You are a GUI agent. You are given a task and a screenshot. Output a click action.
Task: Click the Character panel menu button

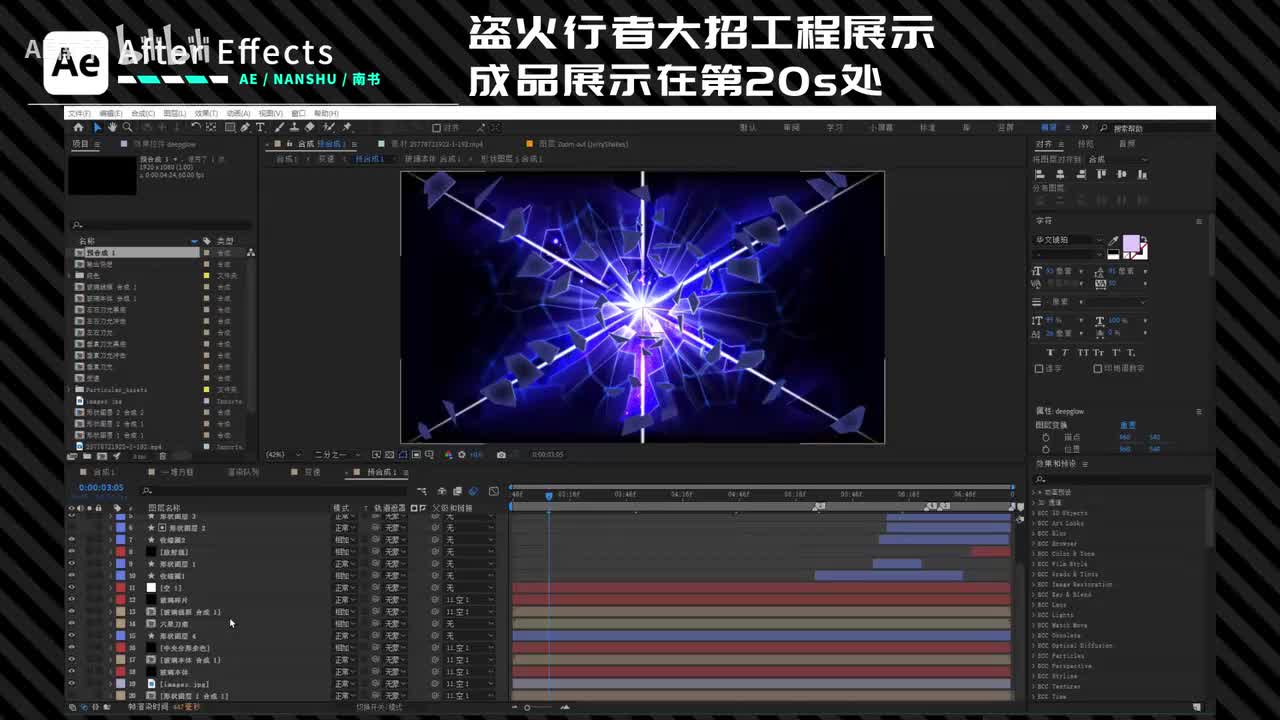coord(1199,221)
